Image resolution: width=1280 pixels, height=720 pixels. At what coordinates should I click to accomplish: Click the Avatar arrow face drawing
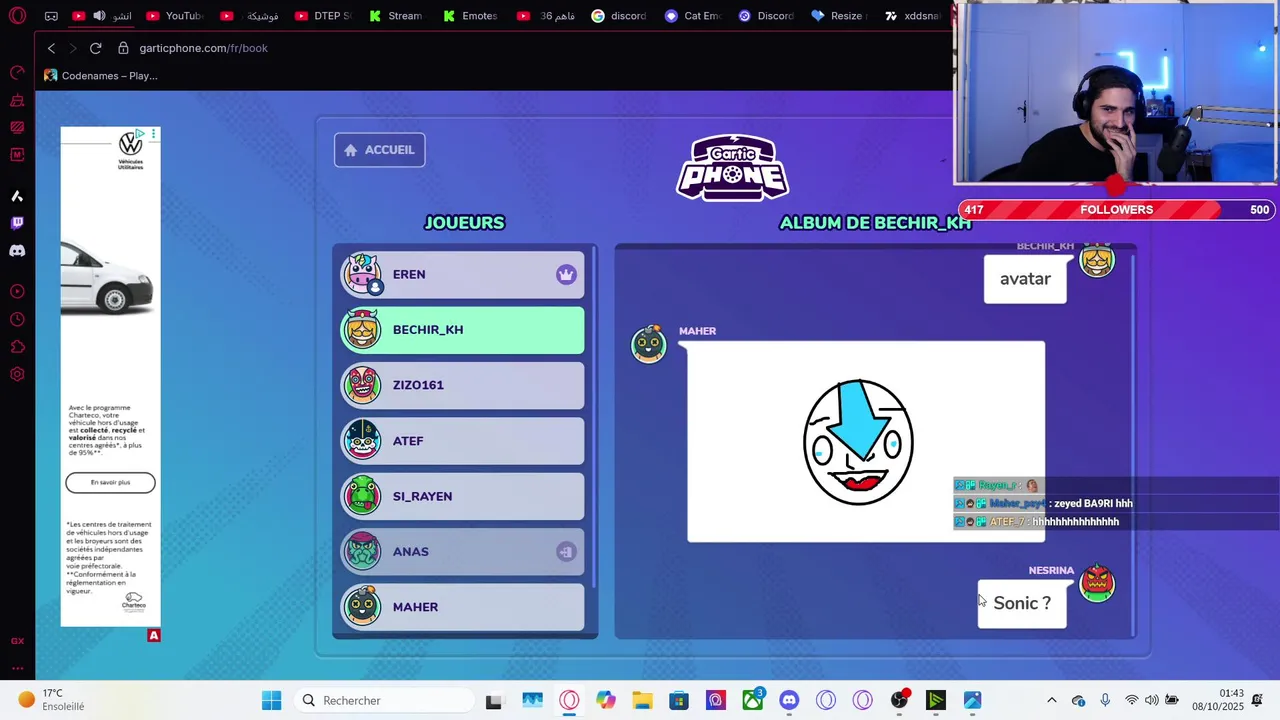[859, 442]
